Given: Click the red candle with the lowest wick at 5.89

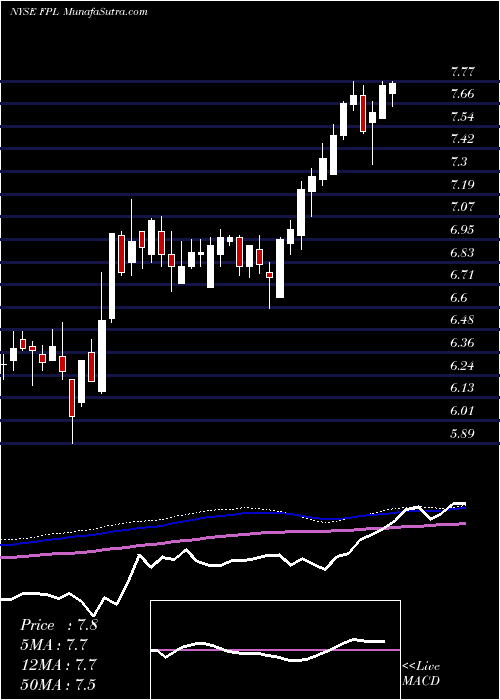Looking at the screenshot, I should (72, 410).
